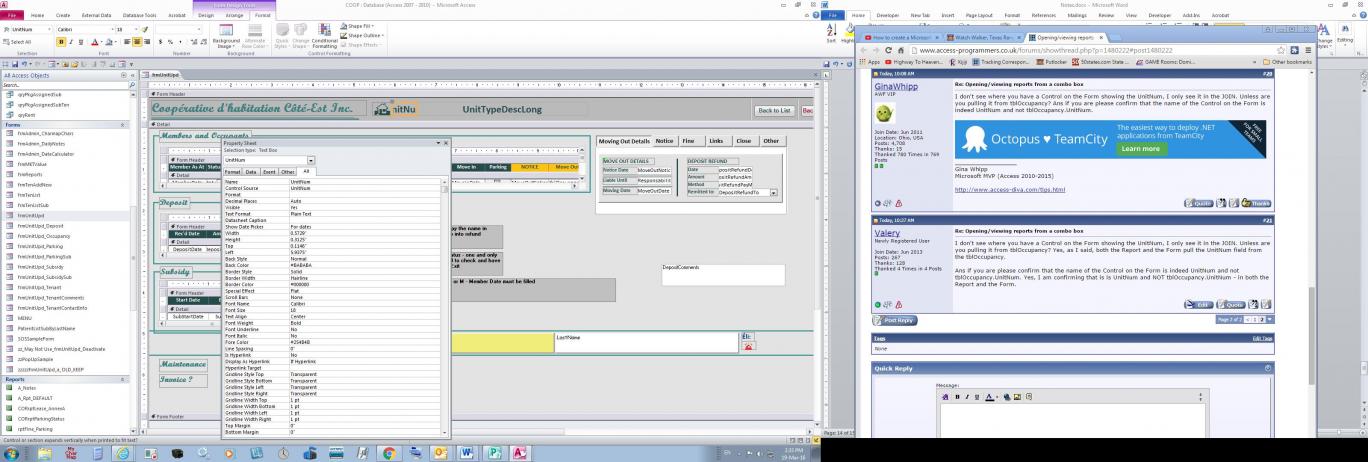The height and width of the screenshot is (462, 1368).
Task: Click Valery username link
Action: (887, 233)
